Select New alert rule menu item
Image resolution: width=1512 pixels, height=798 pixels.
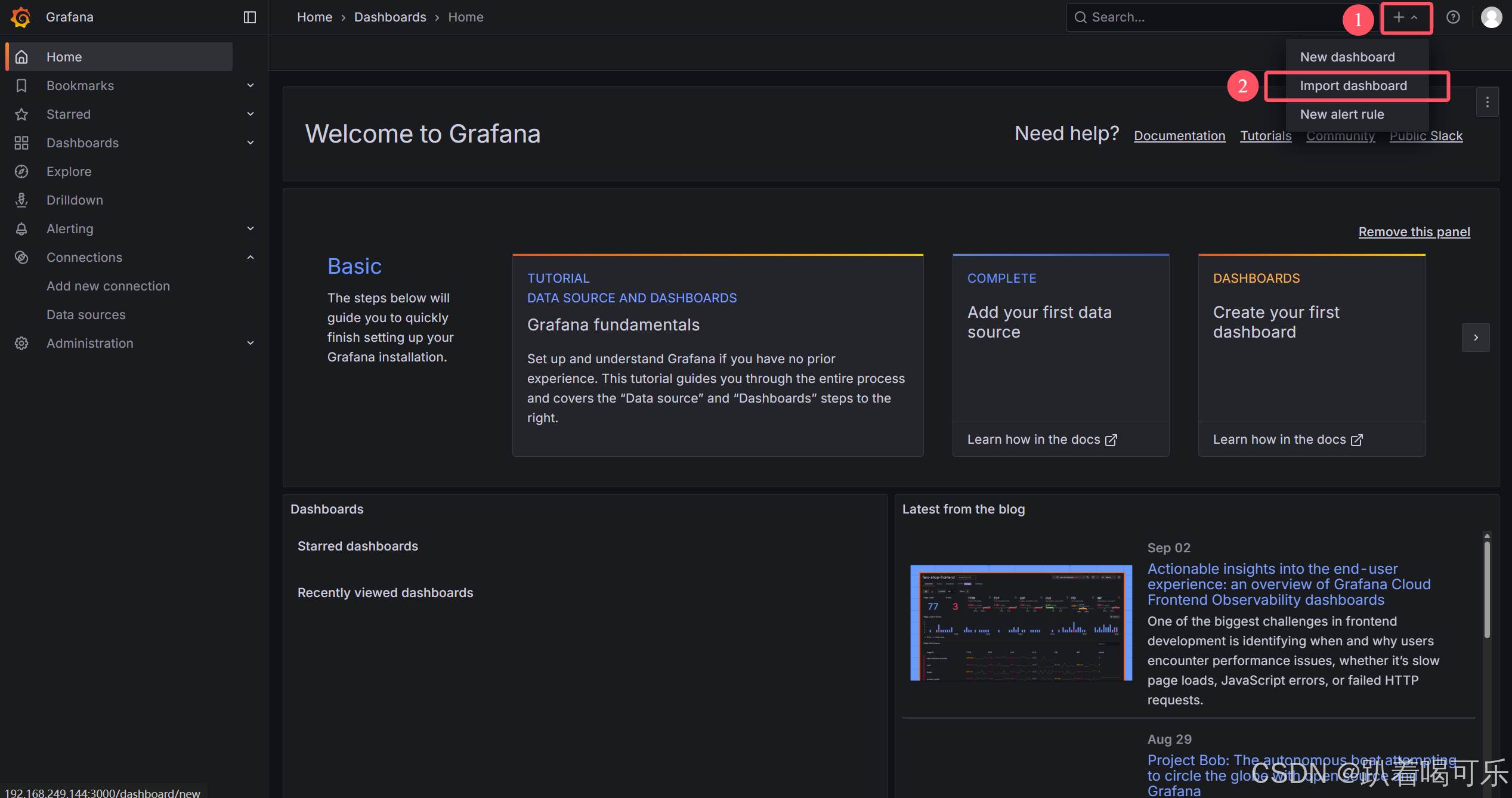(1357, 114)
